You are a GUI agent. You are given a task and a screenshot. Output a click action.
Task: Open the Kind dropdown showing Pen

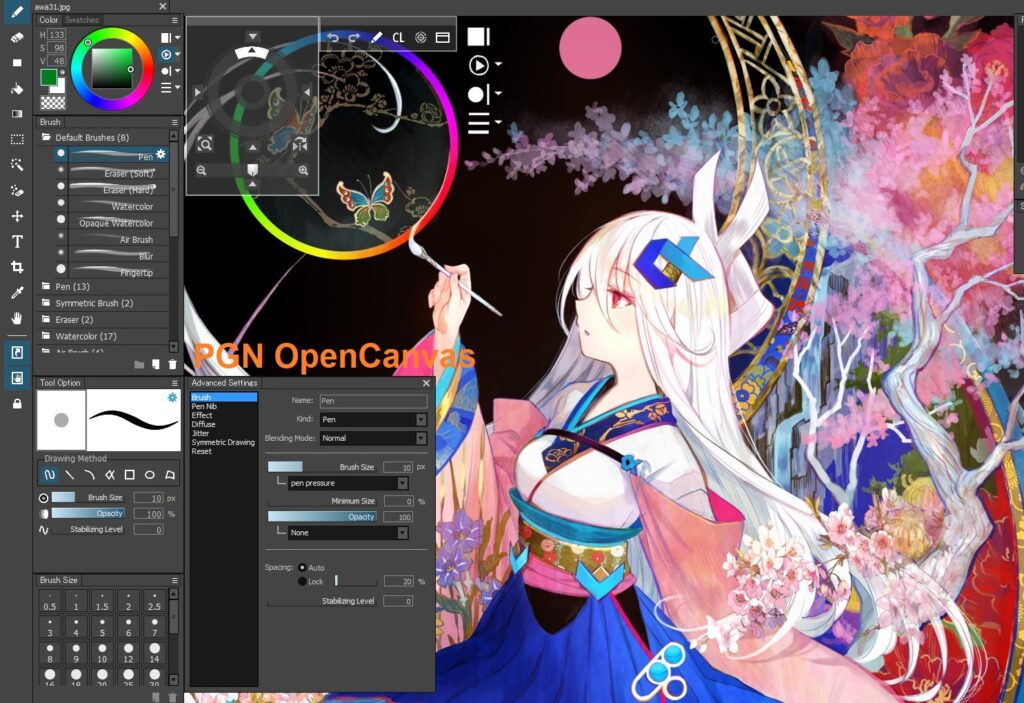point(374,419)
